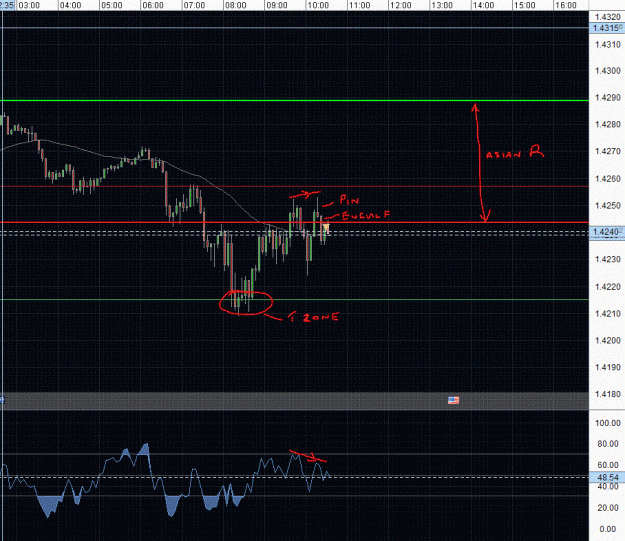Click the 80.00 oscillator scale label
The height and width of the screenshot is (541, 625).
(x=608, y=444)
